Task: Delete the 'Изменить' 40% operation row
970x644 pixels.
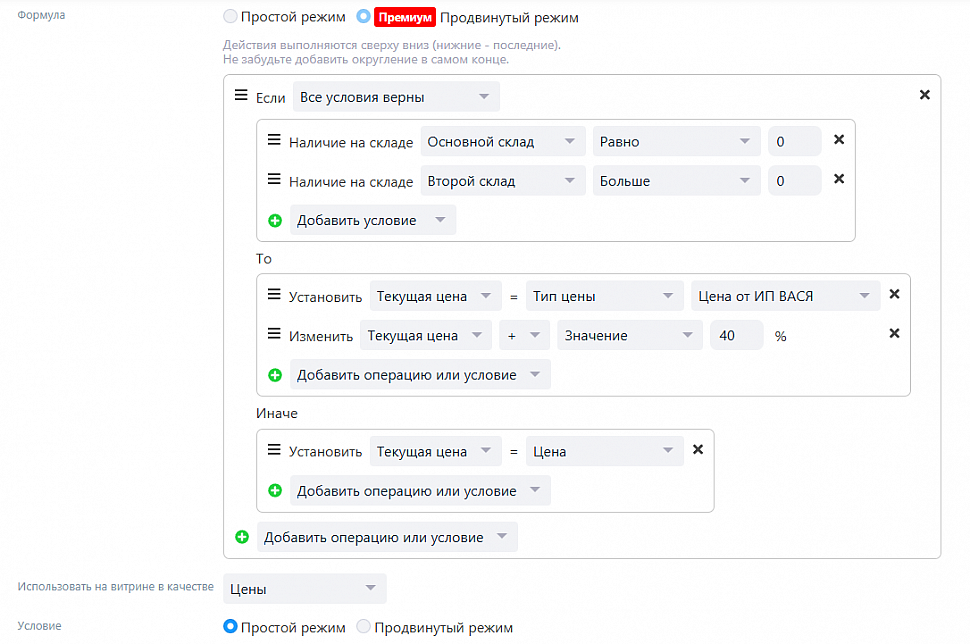Action: pyautogui.click(x=895, y=333)
